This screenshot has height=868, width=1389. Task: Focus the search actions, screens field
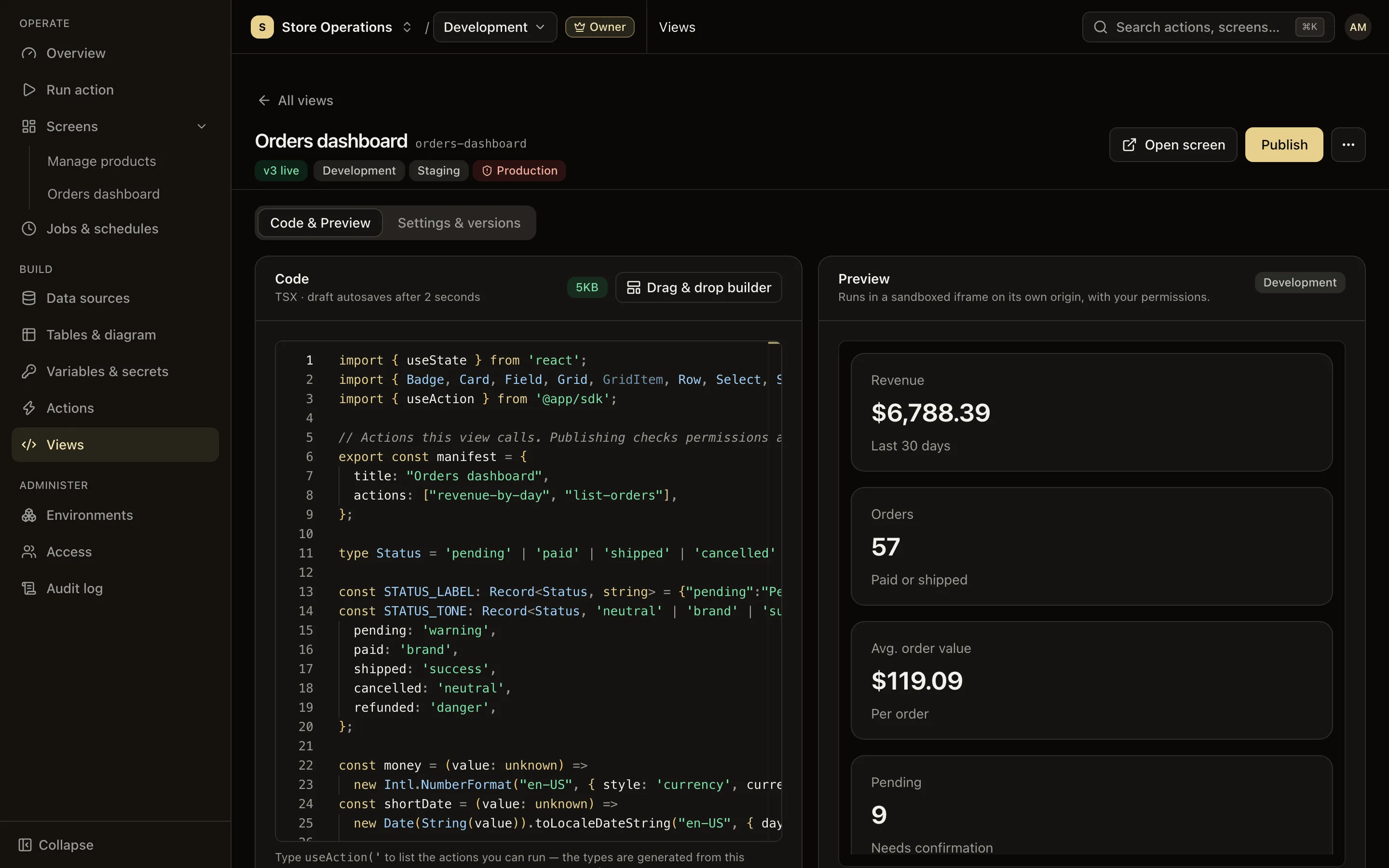(x=1208, y=27)
